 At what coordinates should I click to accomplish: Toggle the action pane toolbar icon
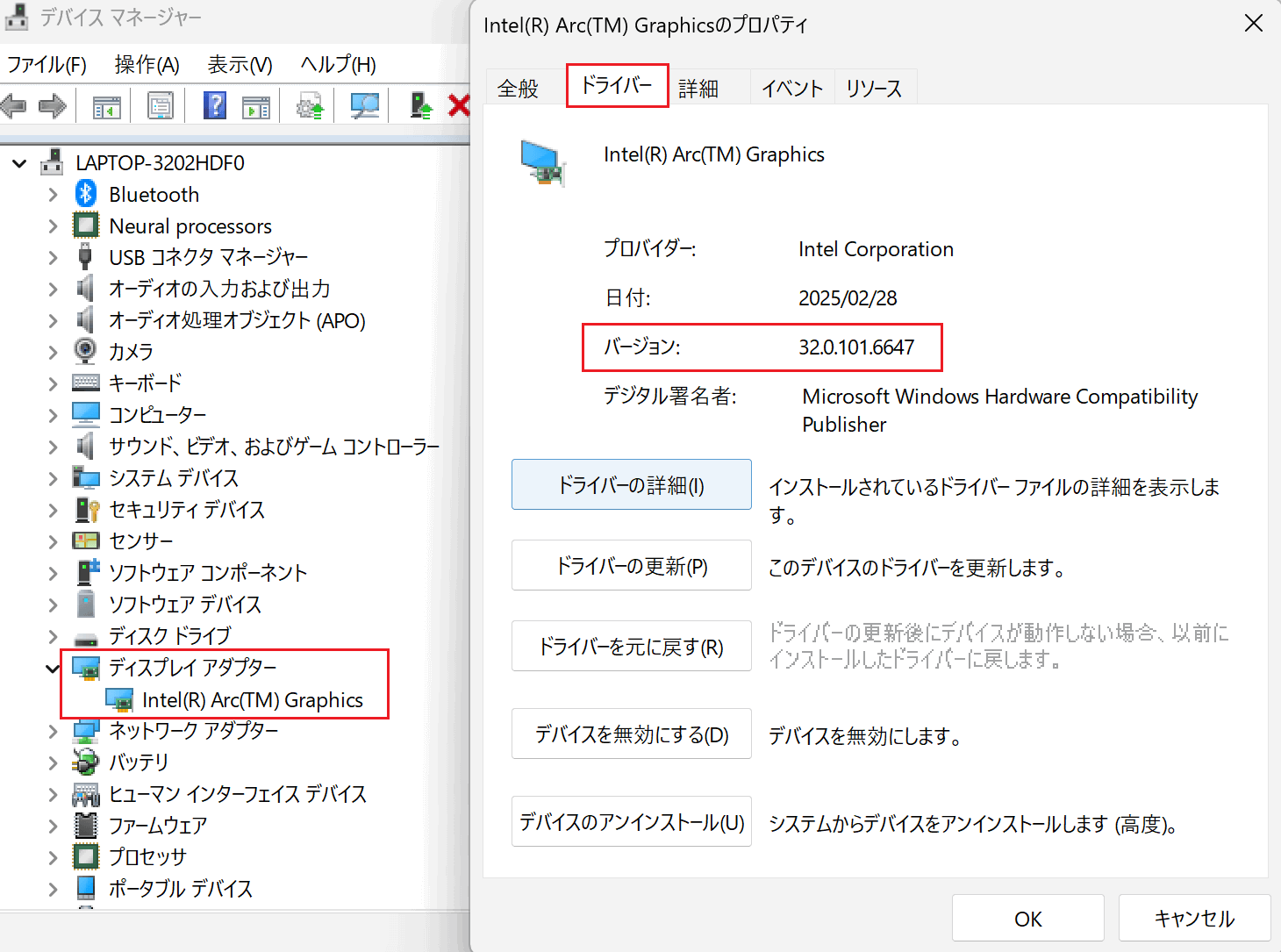pyautogui.click(x=255, y=106)
